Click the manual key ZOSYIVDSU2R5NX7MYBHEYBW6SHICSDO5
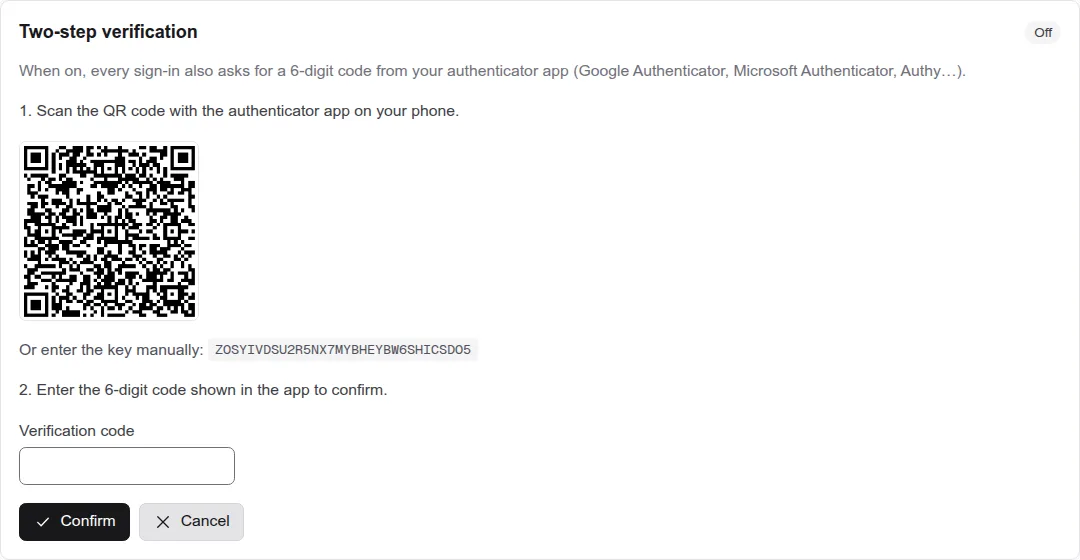The image size is (1080, 560). (343, 350)
